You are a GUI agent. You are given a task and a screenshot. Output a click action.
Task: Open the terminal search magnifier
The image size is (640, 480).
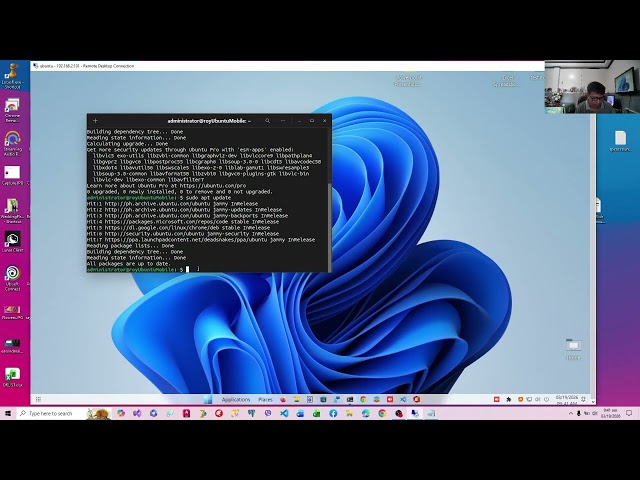pos(267,121)
